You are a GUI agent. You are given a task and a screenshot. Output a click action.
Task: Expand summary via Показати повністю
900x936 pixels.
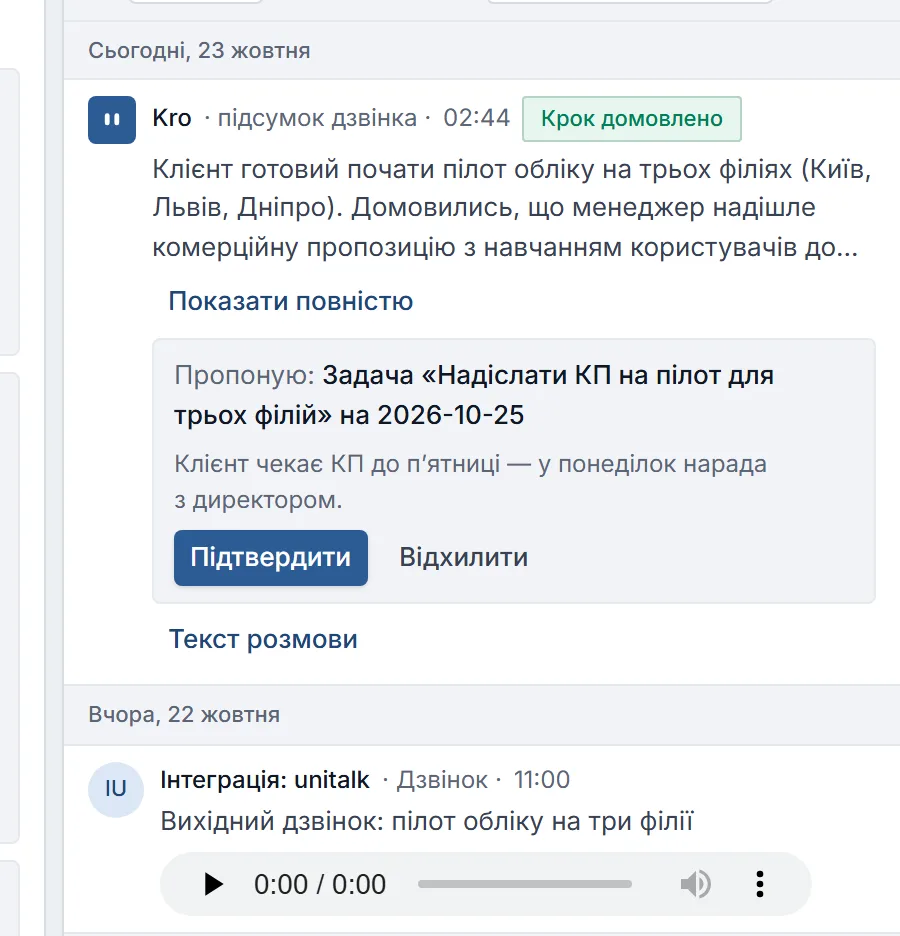coord(291,301)
